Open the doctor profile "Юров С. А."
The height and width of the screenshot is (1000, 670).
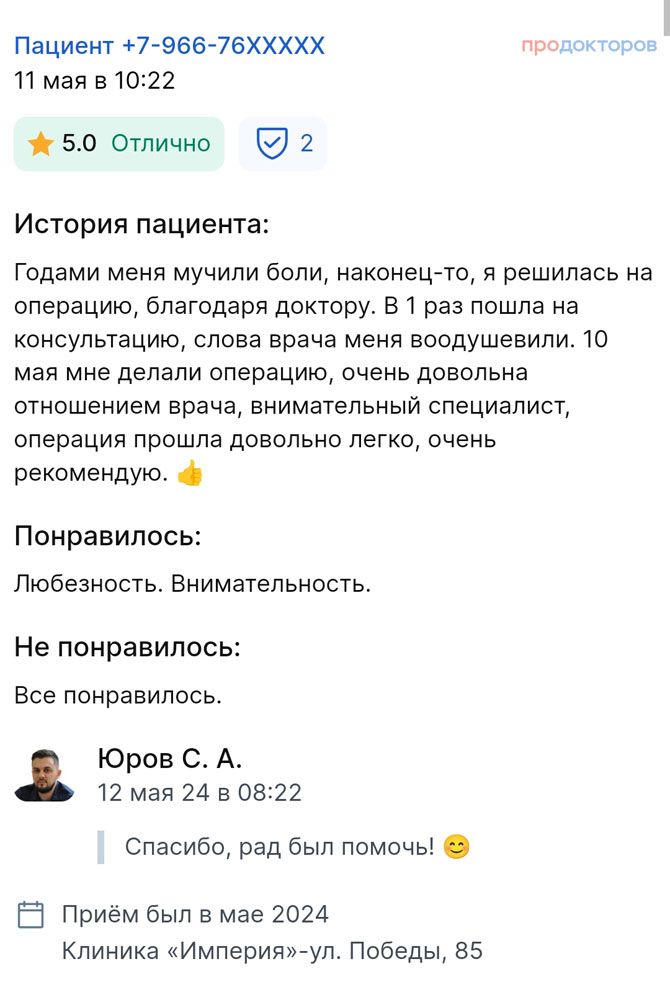(x=170, y=759)
